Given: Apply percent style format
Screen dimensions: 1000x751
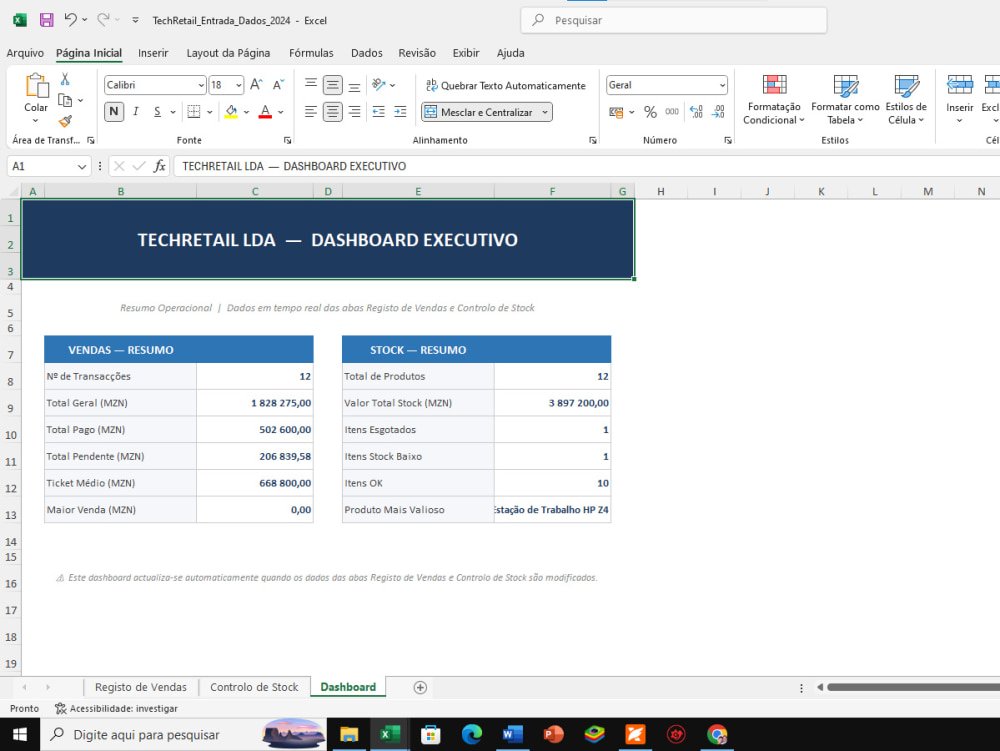Looking at the screenshot, I should tap(650, 112).
